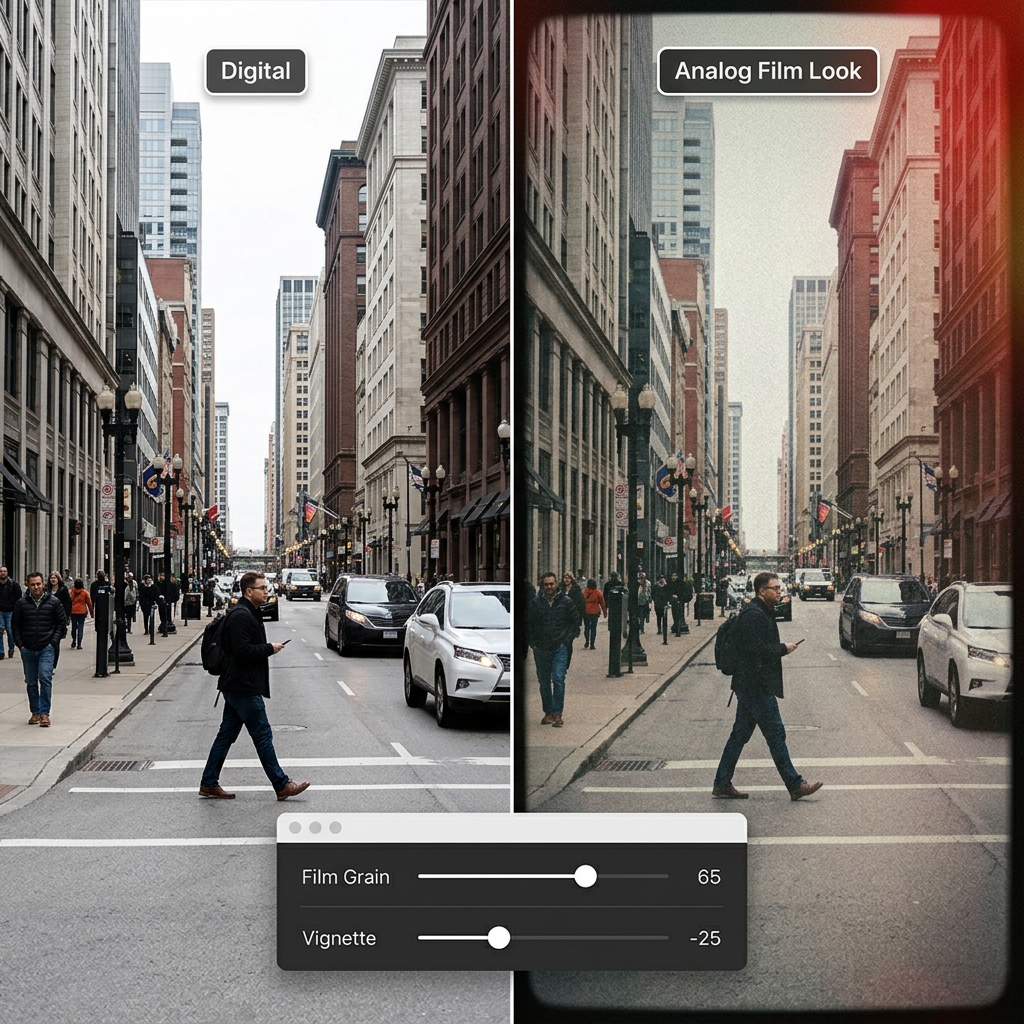Click the walking man in Digital photo

[248, 680]
